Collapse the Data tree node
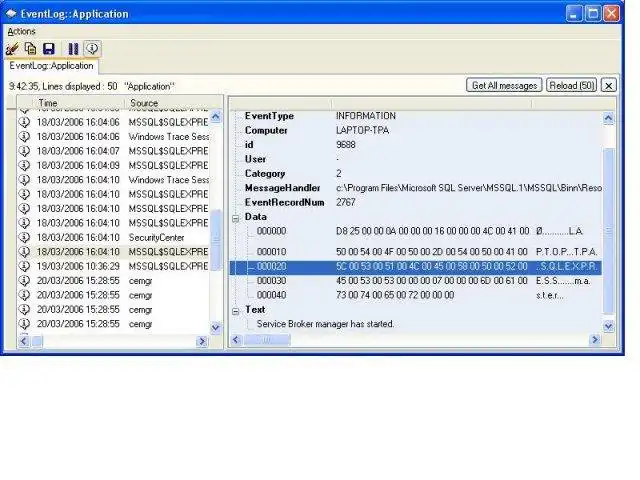Image resolution: width=640 pixels, height=480 pixels. pos(236,219)
